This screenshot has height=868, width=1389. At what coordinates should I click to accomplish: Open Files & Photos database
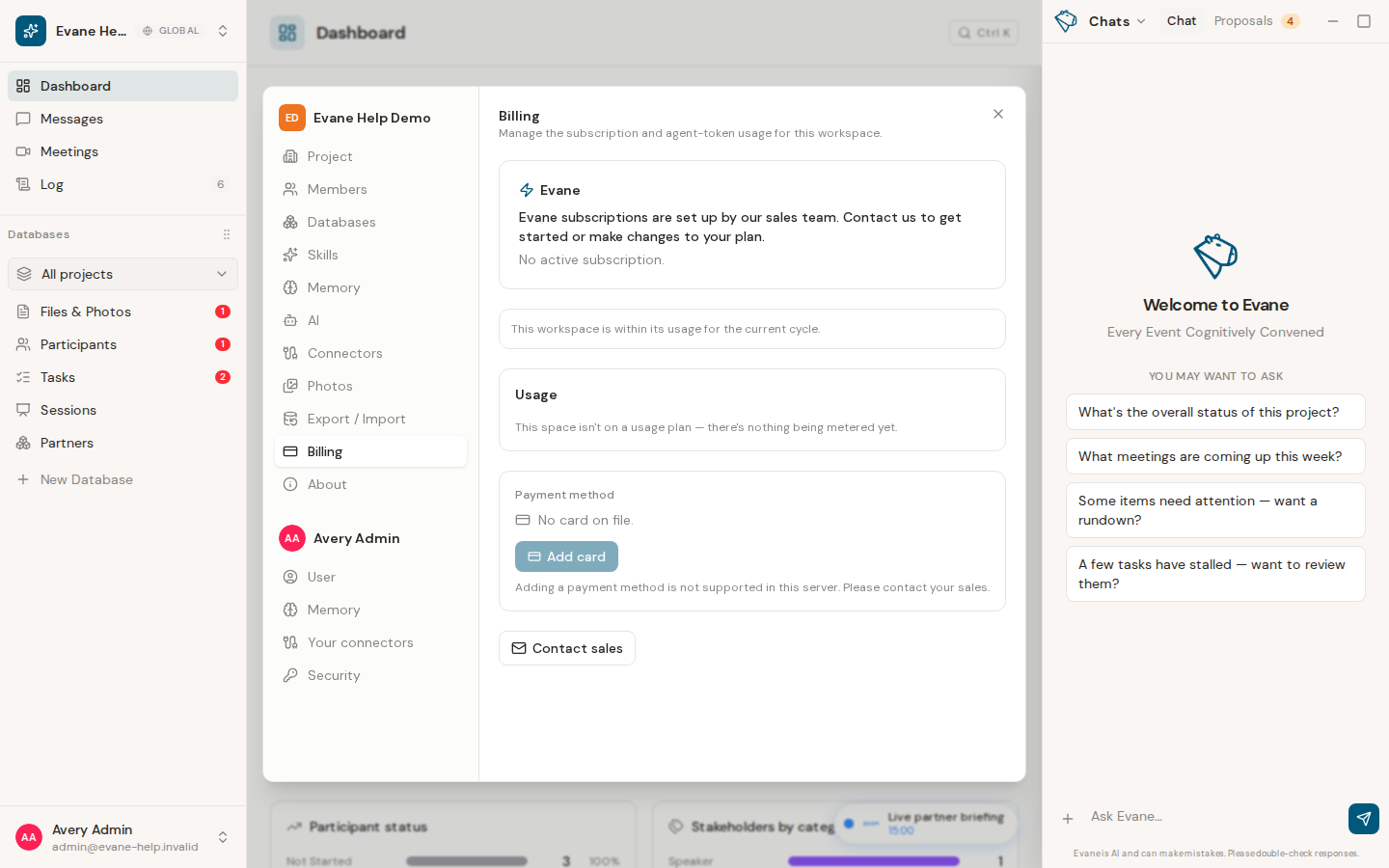coord(123,312)
